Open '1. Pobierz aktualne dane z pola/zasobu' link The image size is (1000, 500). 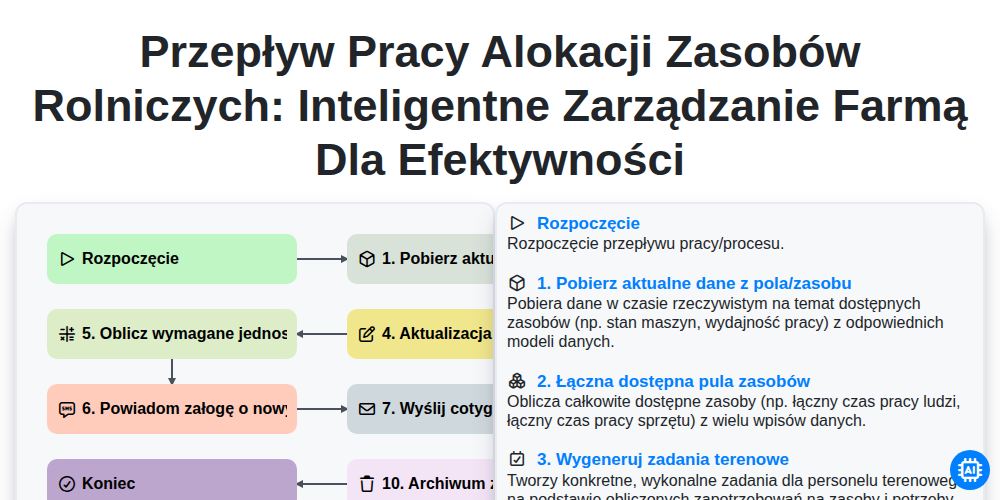click(694, 283)
